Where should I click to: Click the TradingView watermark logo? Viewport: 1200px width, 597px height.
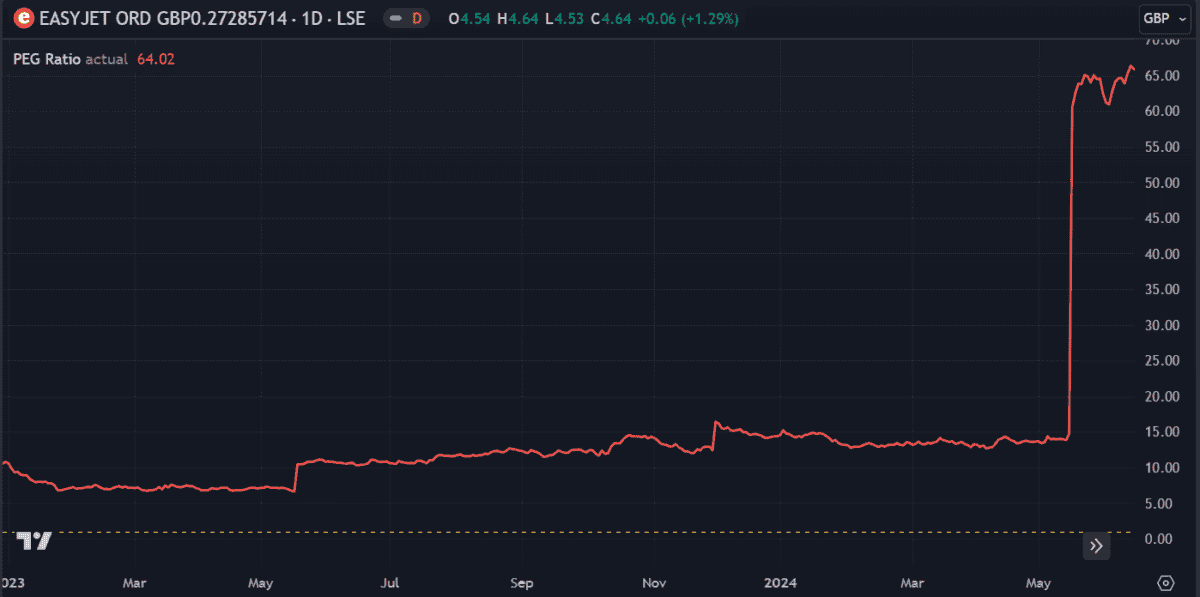(x=32, y=540)
